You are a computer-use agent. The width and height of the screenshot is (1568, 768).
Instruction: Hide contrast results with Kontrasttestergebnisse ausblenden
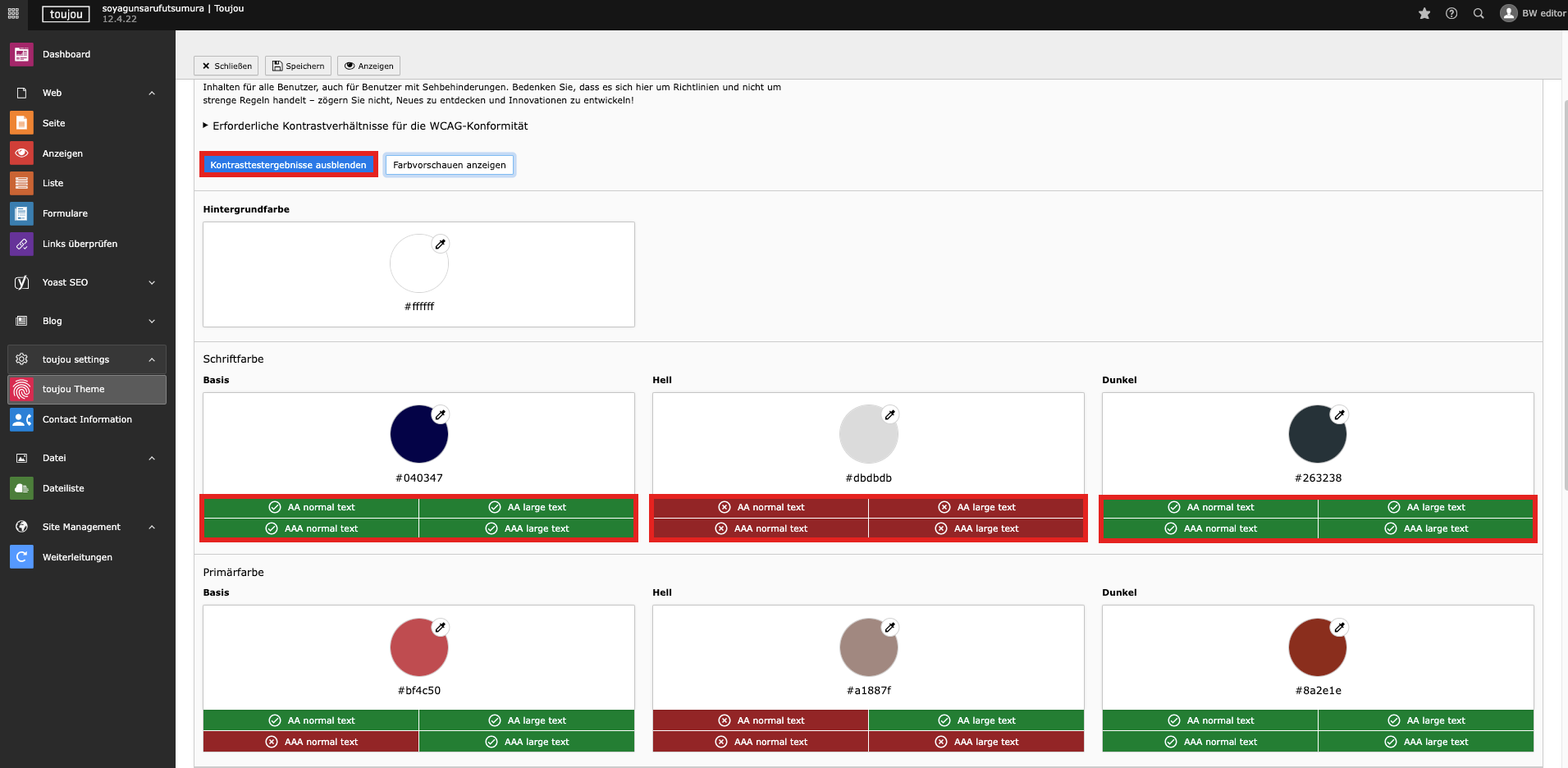(x=288, y=165)
